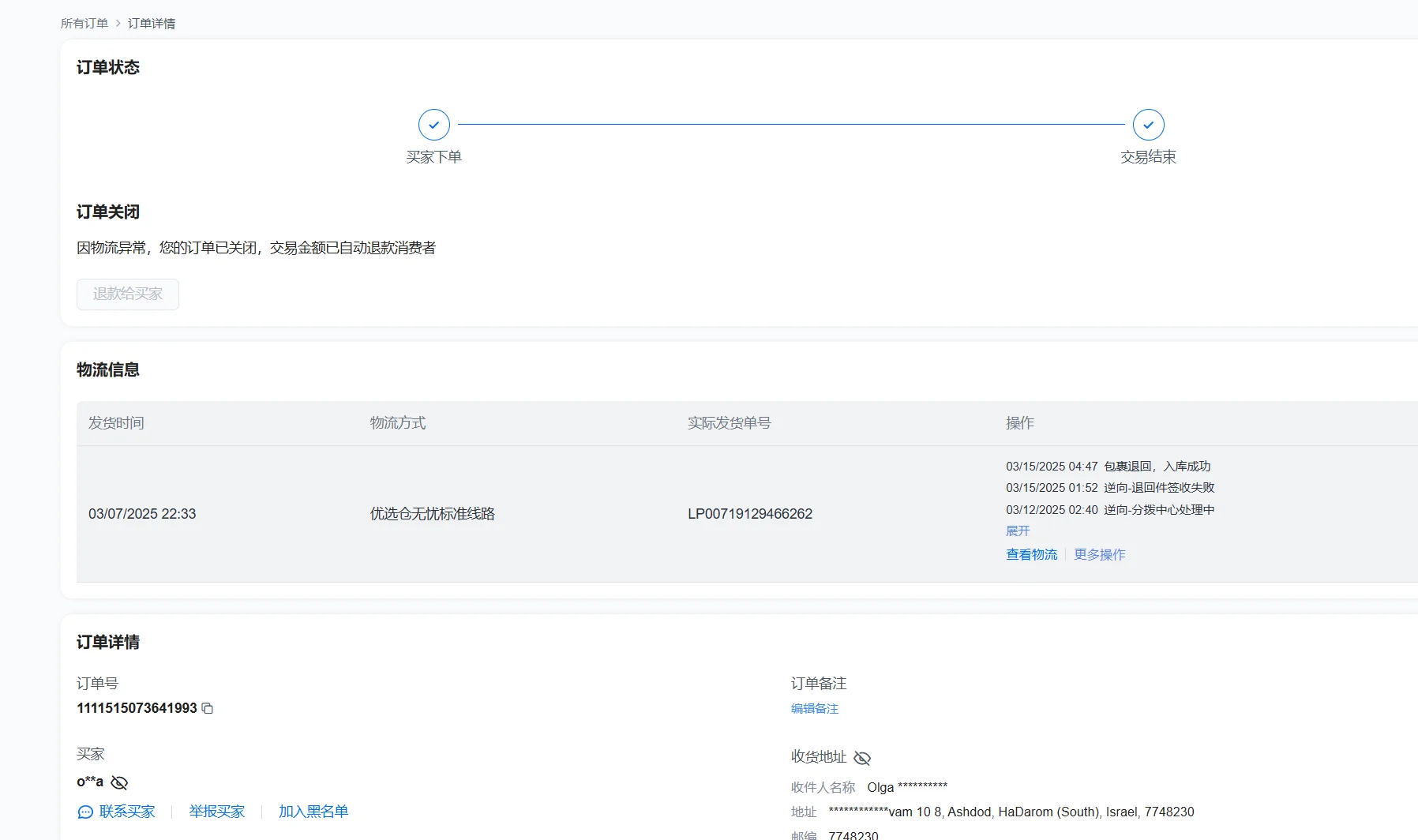Toggle shipping address visibility eye icon
The width and height of the screenshot is (1418, 840).
[862, 758]
